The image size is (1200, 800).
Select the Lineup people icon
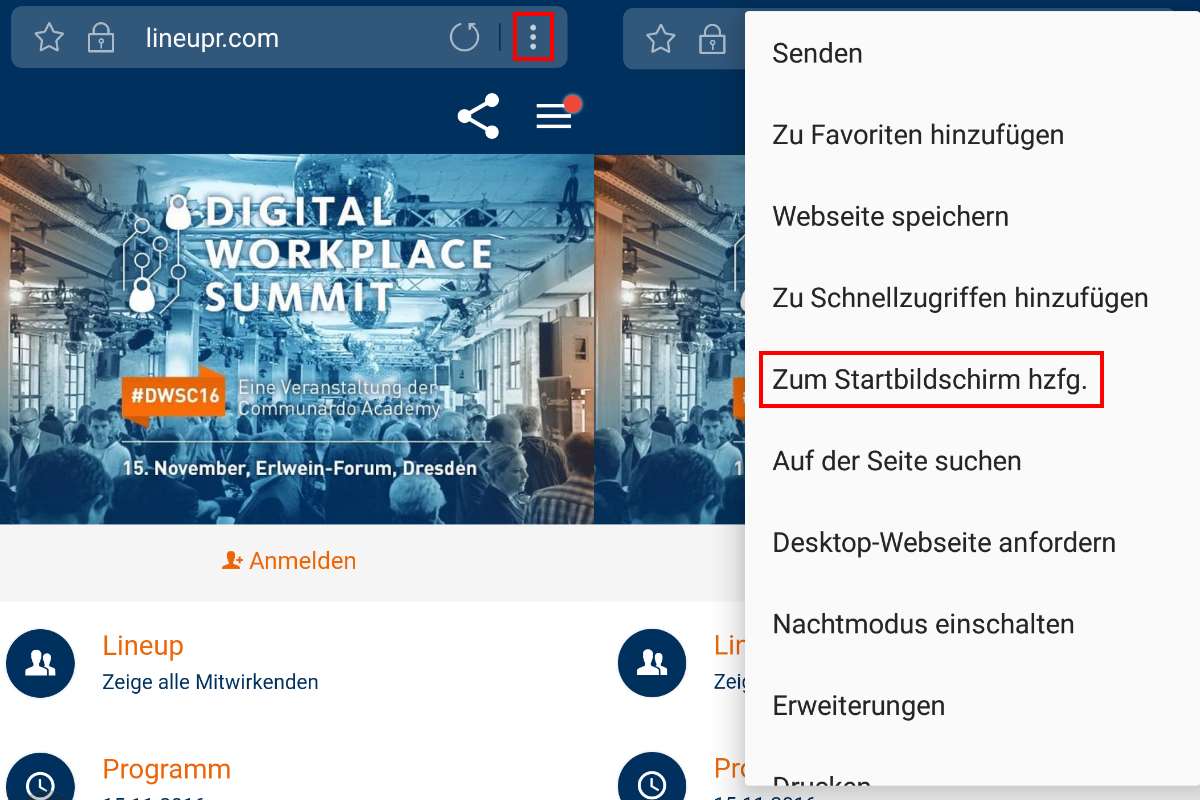click(40, 662)
